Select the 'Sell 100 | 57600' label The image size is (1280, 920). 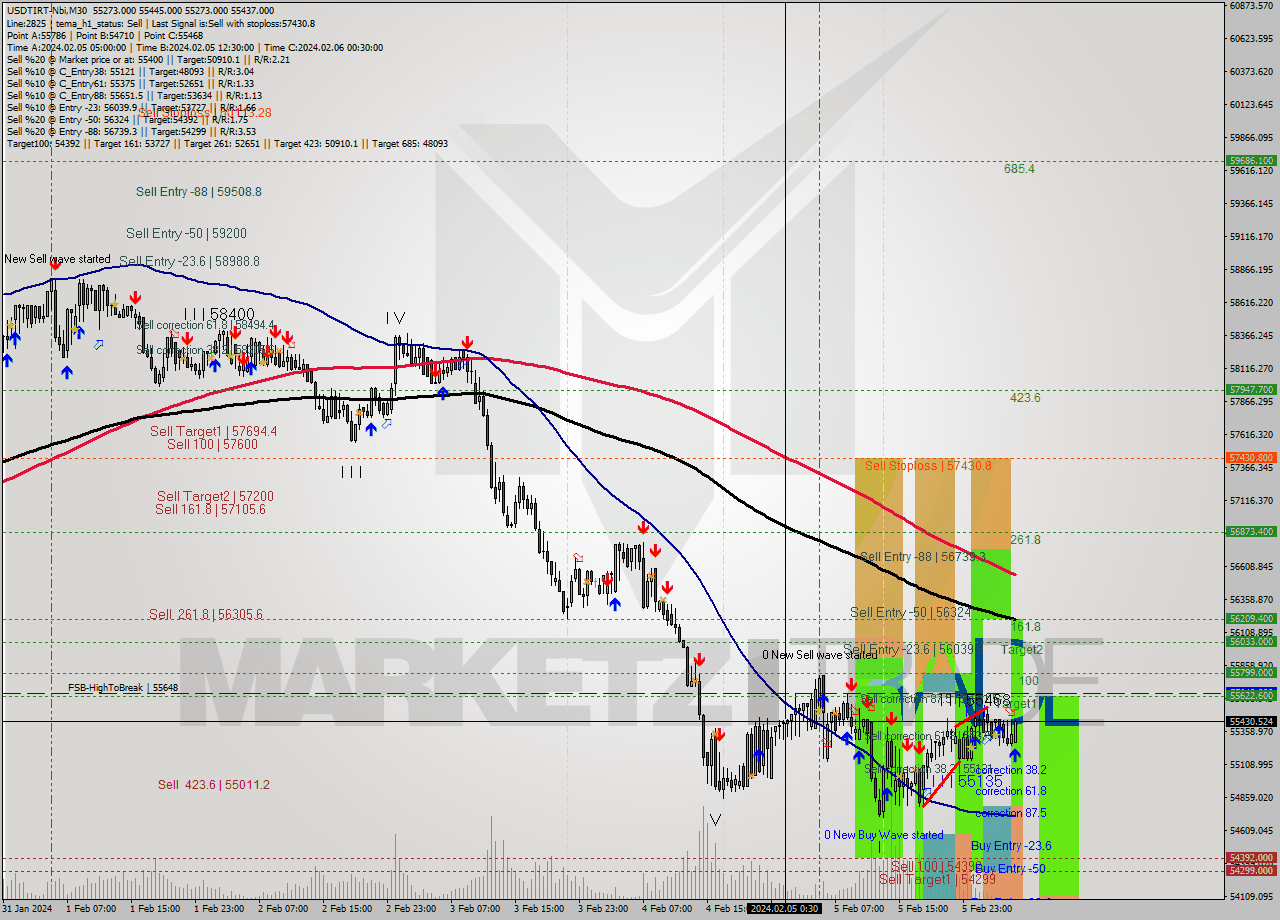click(212, 444)
